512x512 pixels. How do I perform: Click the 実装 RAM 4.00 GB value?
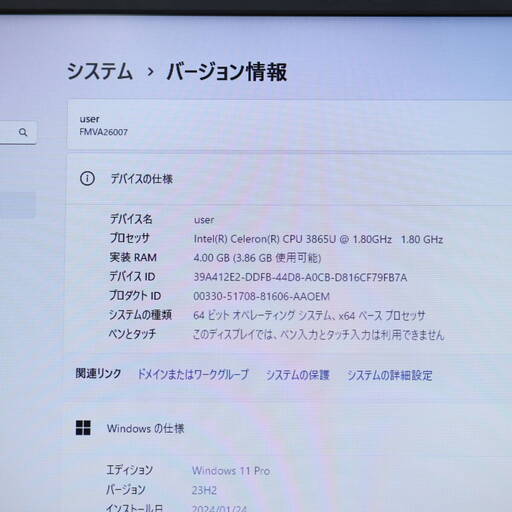tap(257, 258)
